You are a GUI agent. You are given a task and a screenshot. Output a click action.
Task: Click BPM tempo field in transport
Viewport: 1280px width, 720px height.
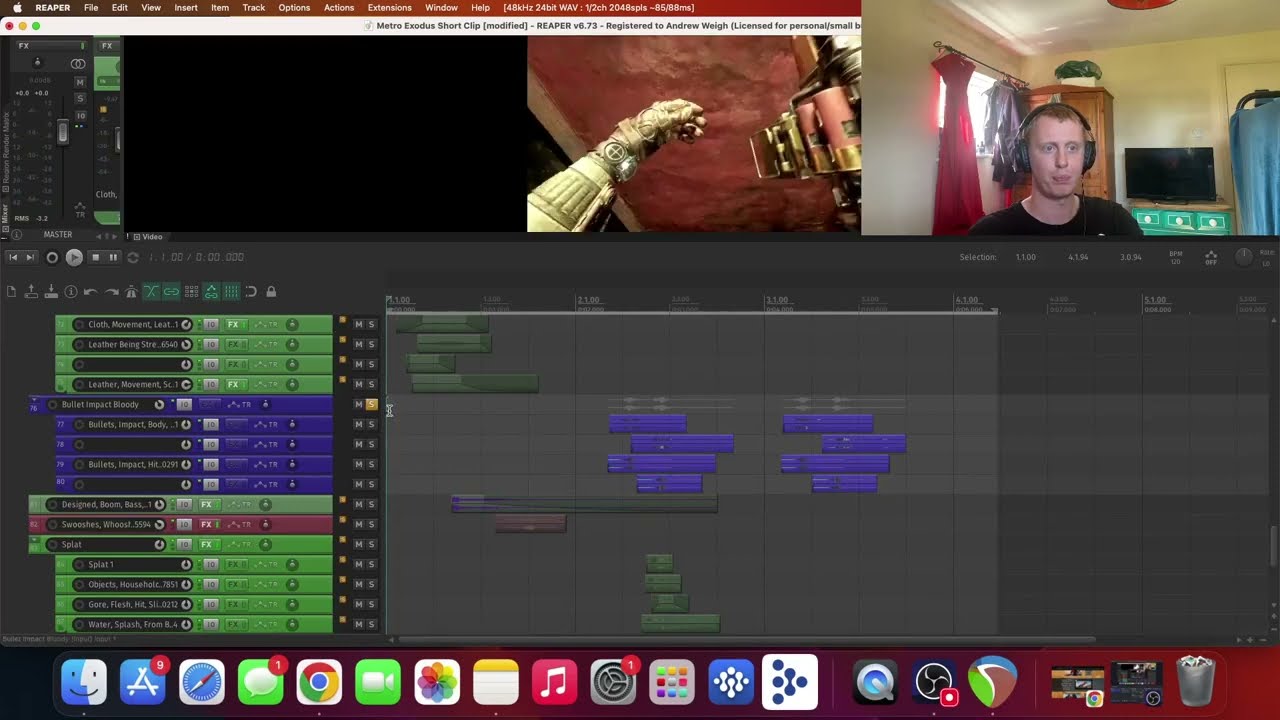tap(1176, 257)
